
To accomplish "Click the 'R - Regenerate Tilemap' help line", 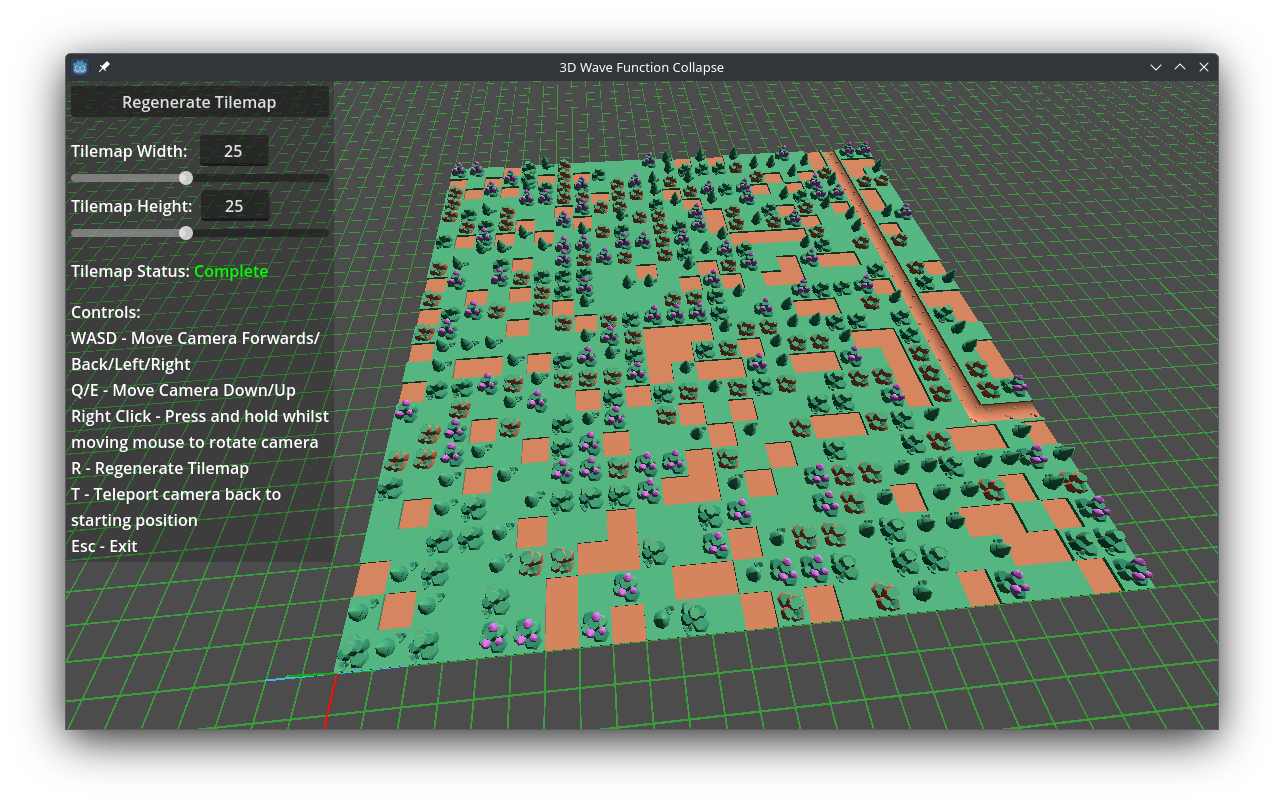I will [160, 468].
